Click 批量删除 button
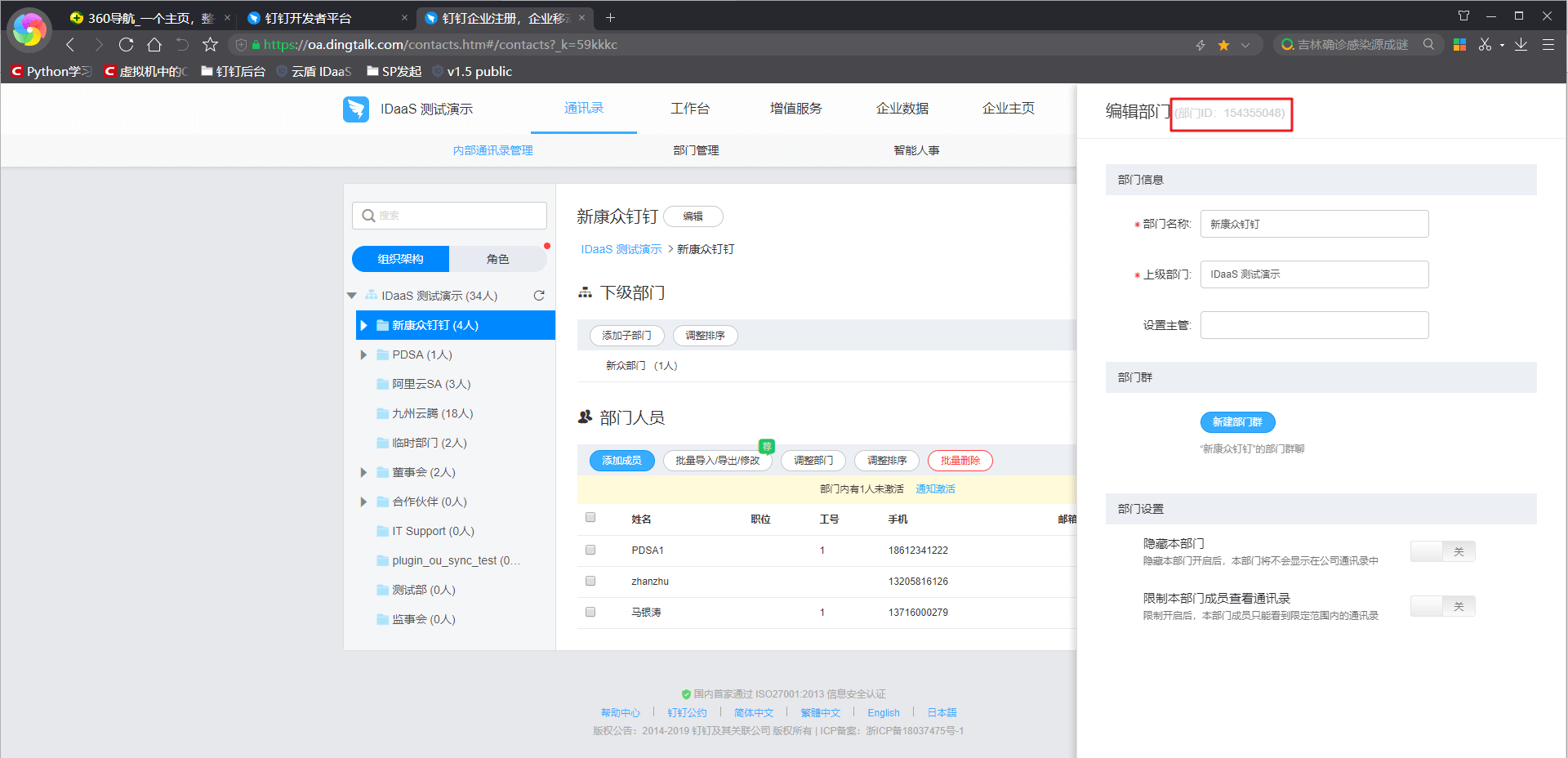Screen dimensions: 1568x758 960,461
